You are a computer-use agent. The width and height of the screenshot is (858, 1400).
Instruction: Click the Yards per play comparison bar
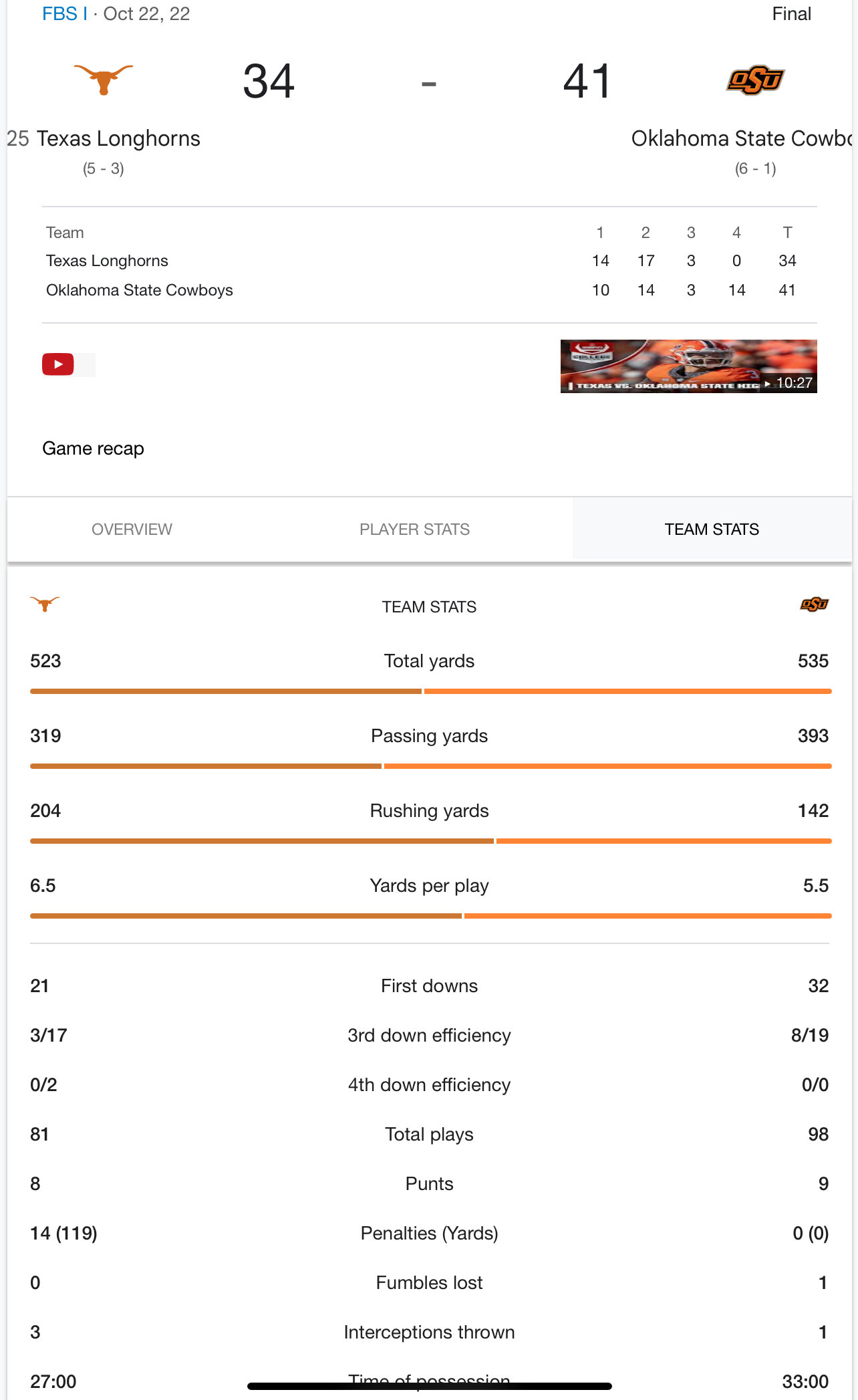tap(430, 916)
